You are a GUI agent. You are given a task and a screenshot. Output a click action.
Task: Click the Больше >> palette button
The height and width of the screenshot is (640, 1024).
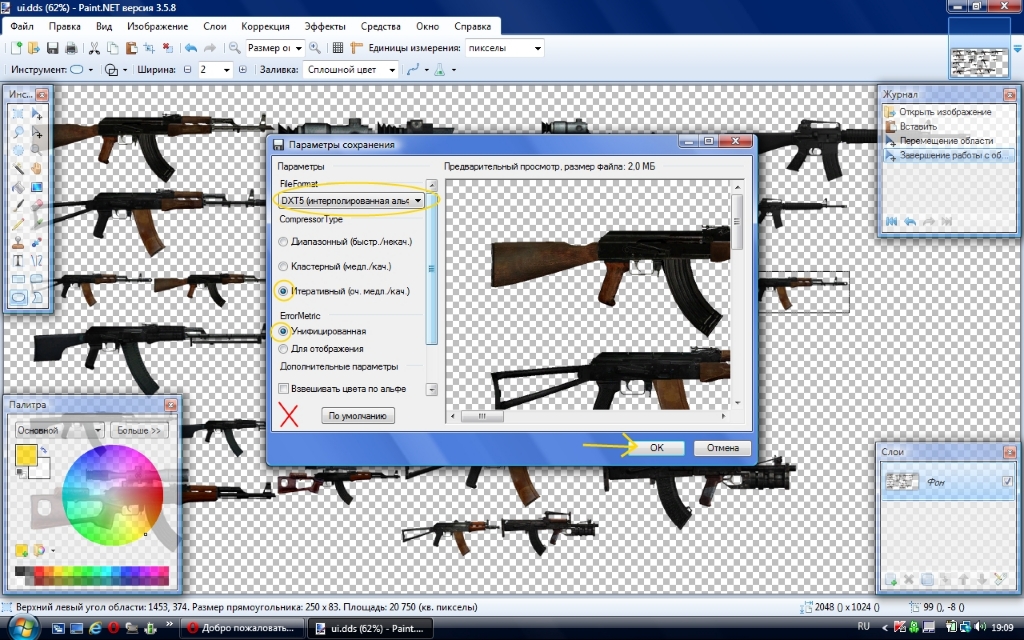138,430
